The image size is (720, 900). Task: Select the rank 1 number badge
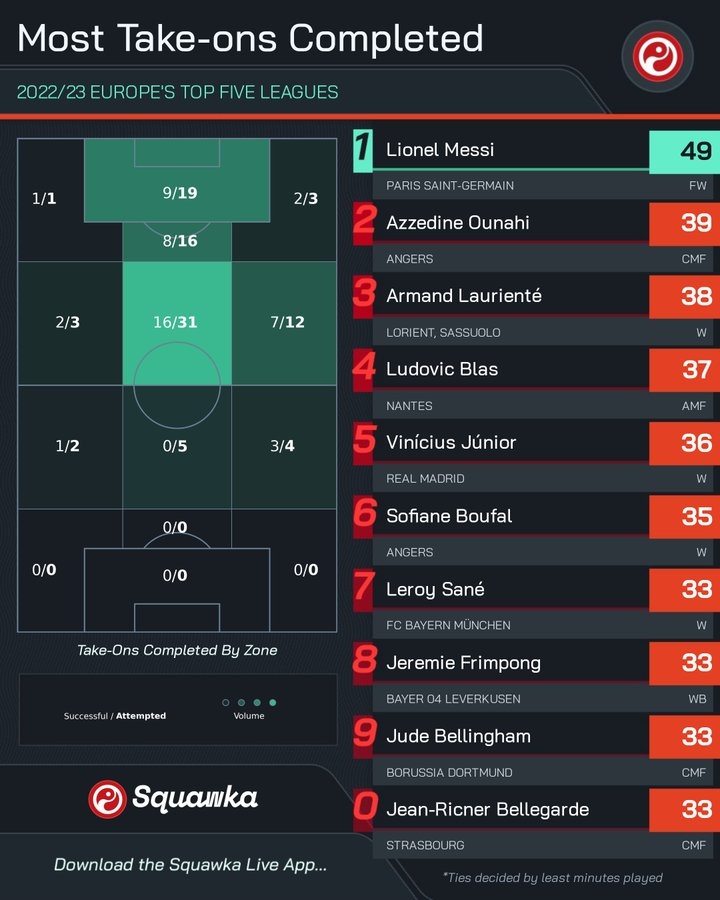363,150
